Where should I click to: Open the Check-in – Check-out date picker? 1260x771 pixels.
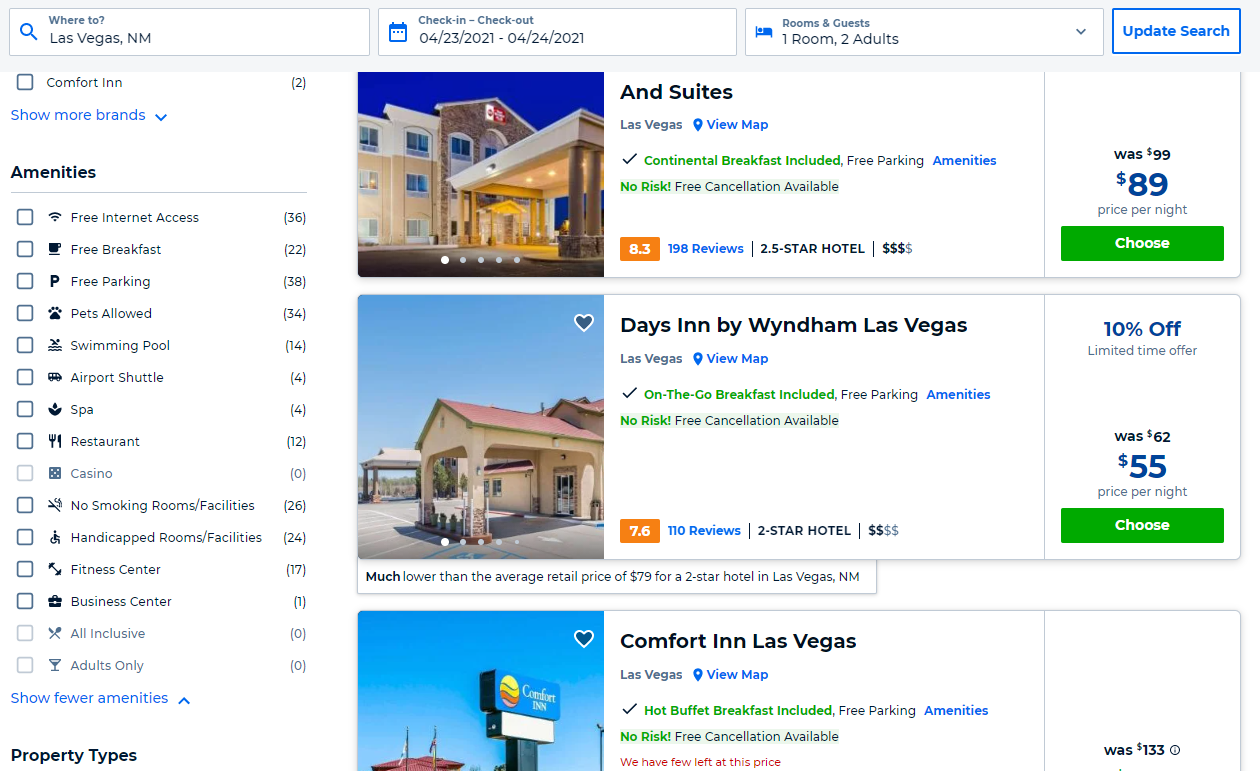tap(557, 32)
